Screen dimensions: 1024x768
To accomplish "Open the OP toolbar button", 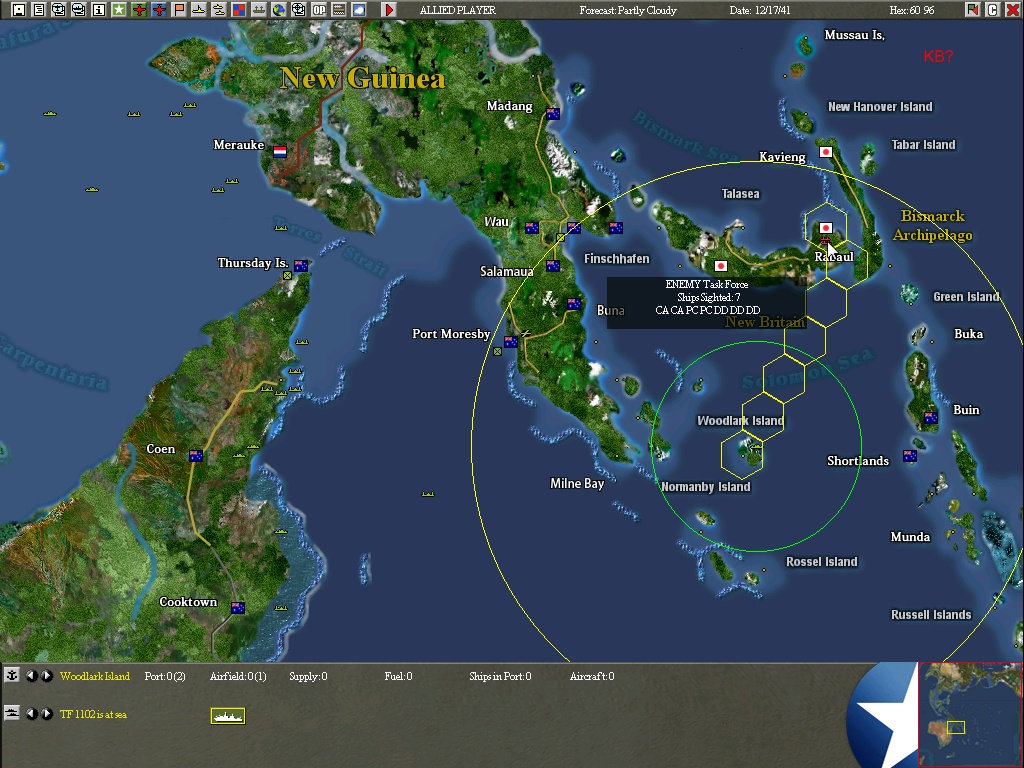I will point(319,10).
